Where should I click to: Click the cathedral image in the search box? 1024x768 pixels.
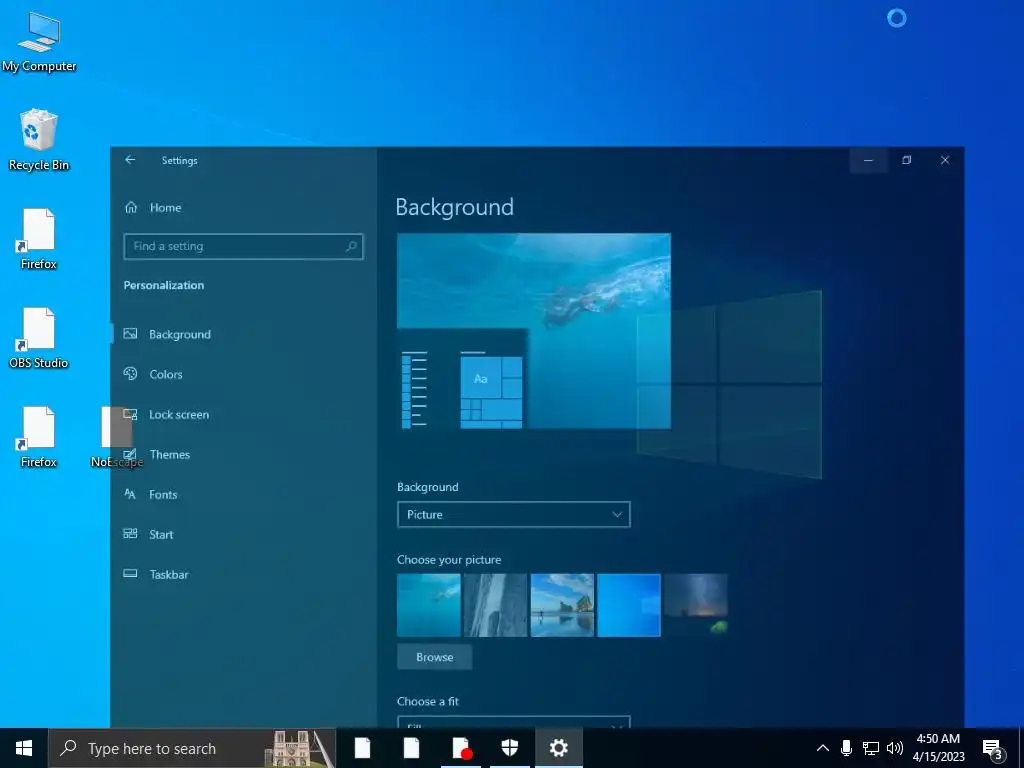[x=299, y=748]
